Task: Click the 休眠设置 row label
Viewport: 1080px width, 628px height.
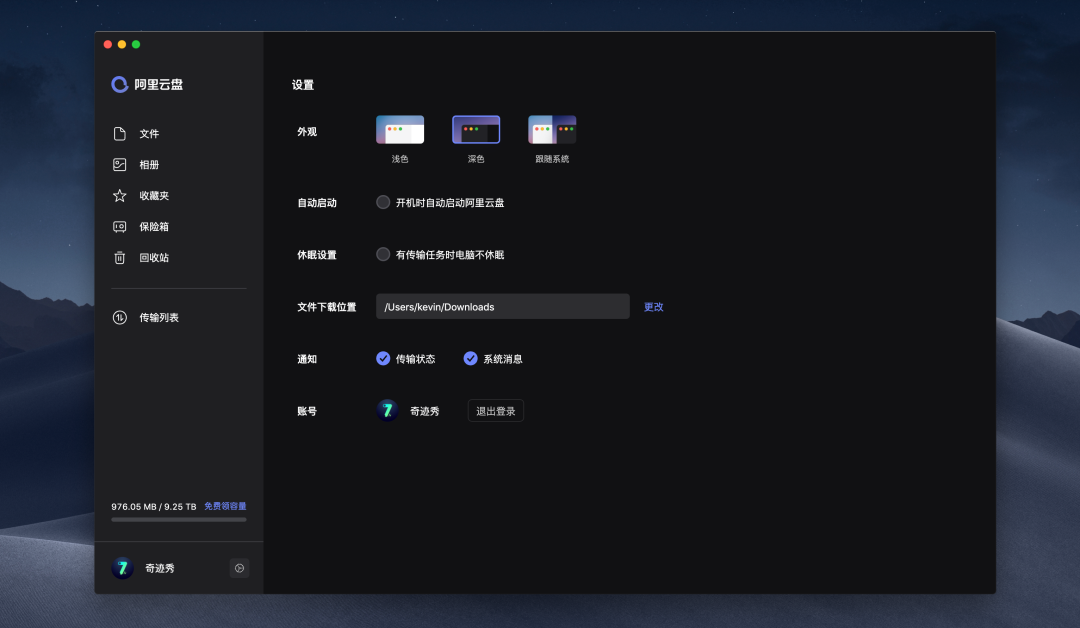Action: (317, 255)
